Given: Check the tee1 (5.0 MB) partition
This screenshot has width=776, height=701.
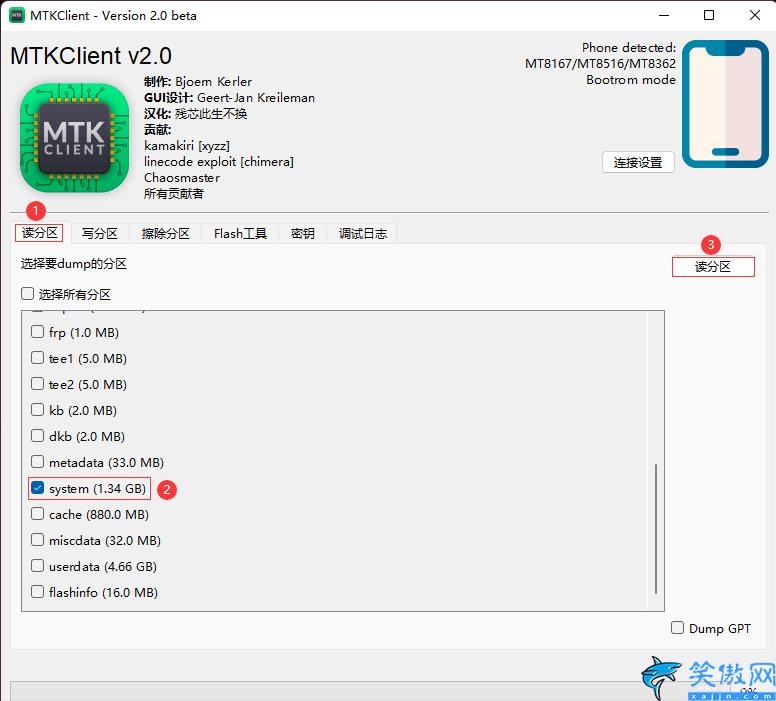Looking at the screenshot, I should pos(37,357).
